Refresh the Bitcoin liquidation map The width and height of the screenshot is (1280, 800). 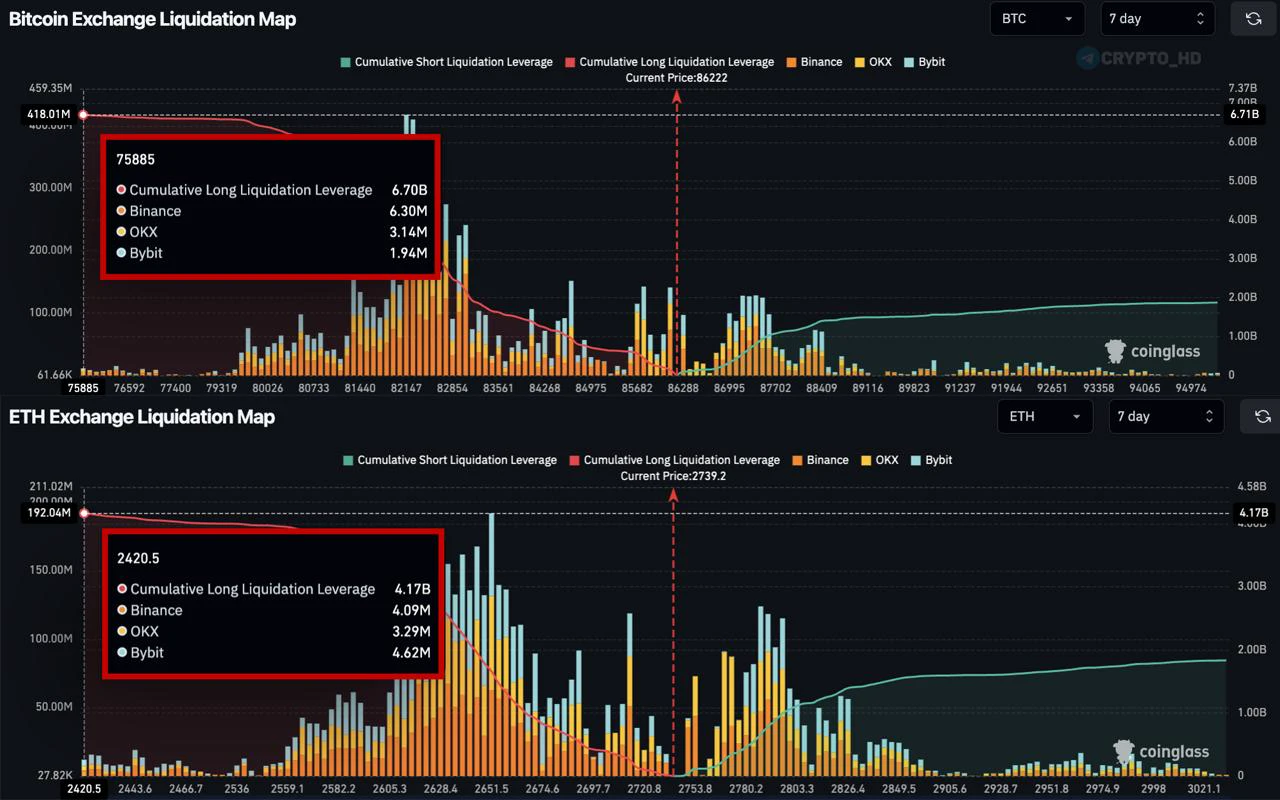(x=1253, y=18)
